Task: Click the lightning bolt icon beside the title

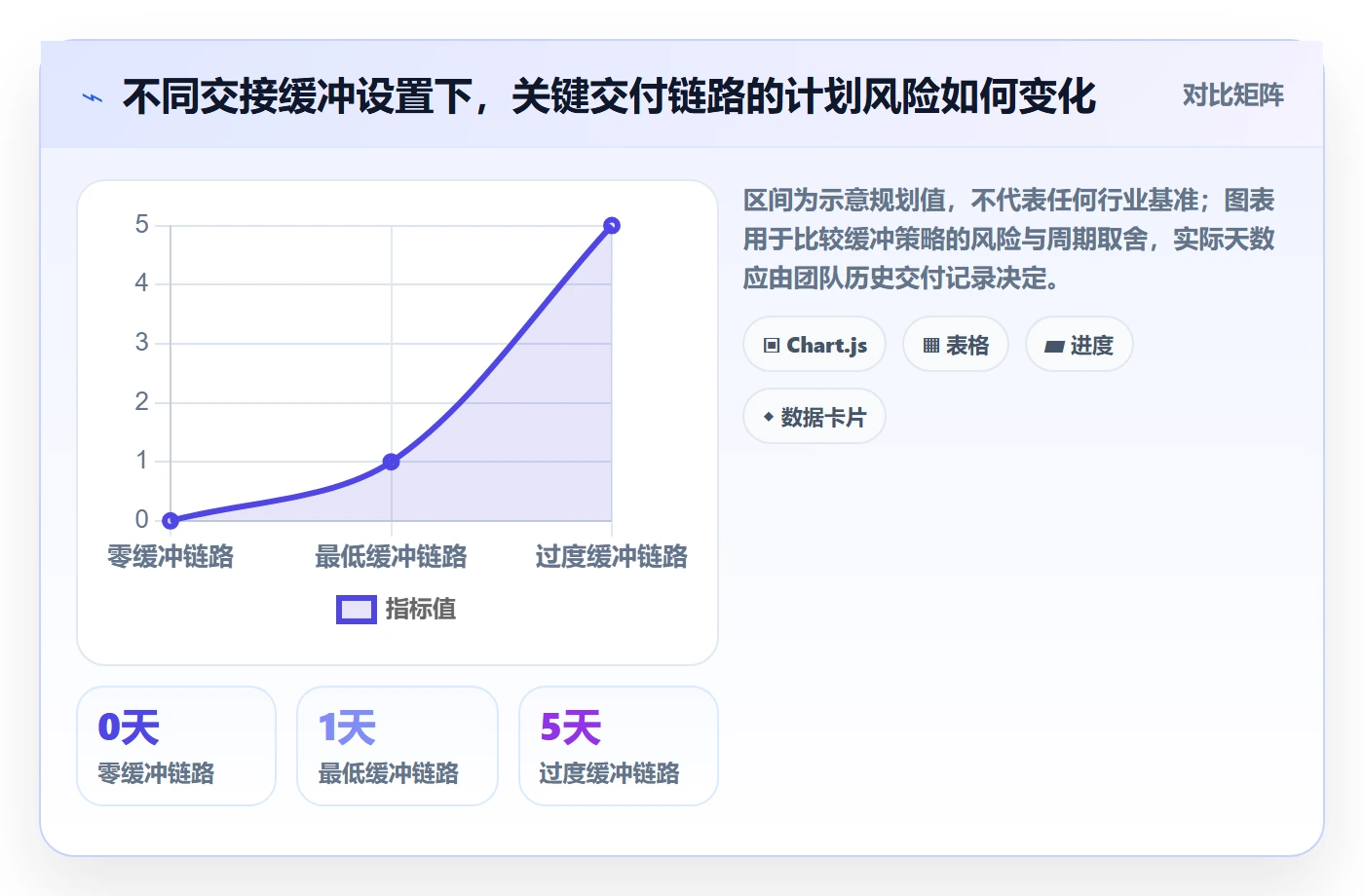Action: coord(93,97)
